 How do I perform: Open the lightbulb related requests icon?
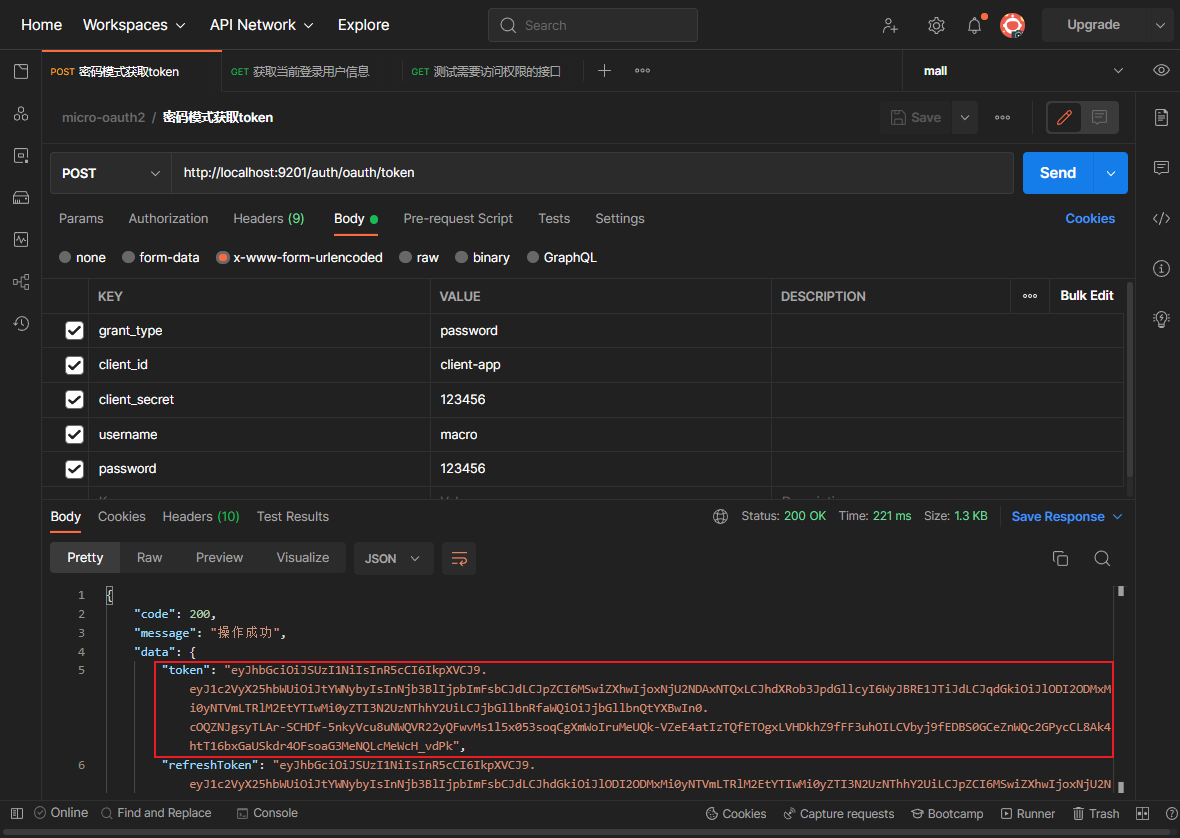(1161, 319)
